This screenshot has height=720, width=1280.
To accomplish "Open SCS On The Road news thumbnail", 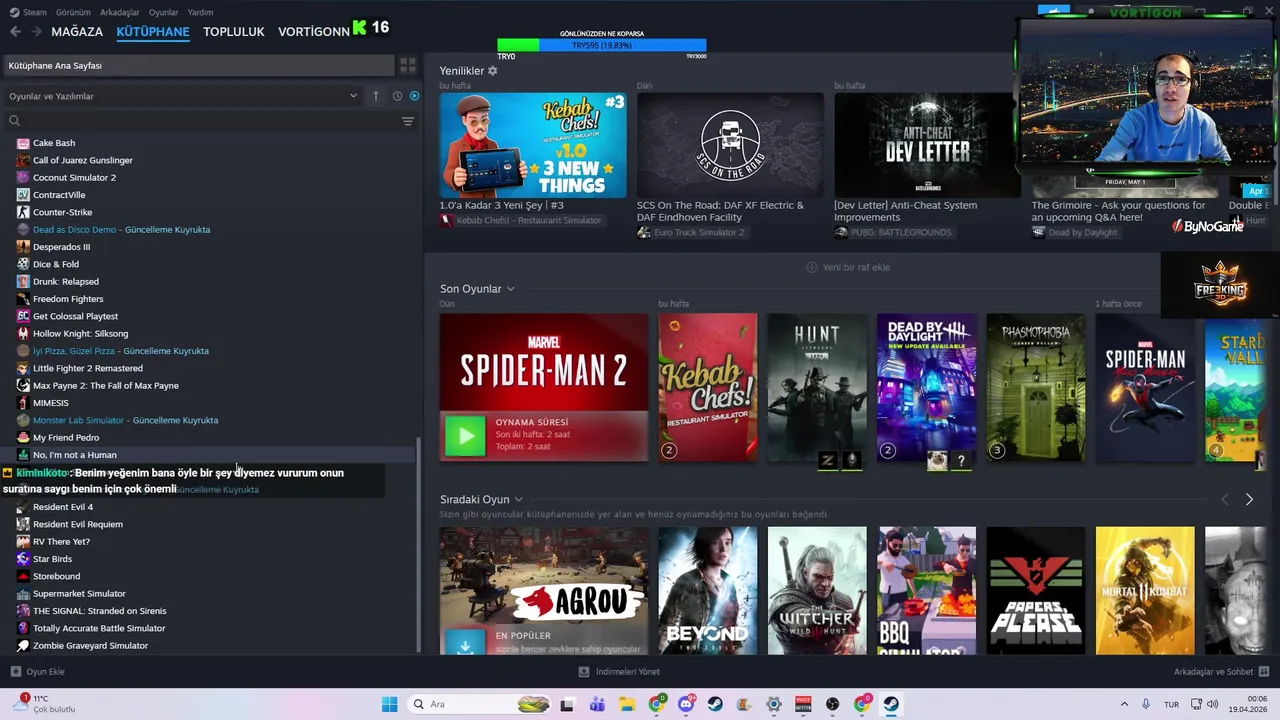I will pos(730,145).
